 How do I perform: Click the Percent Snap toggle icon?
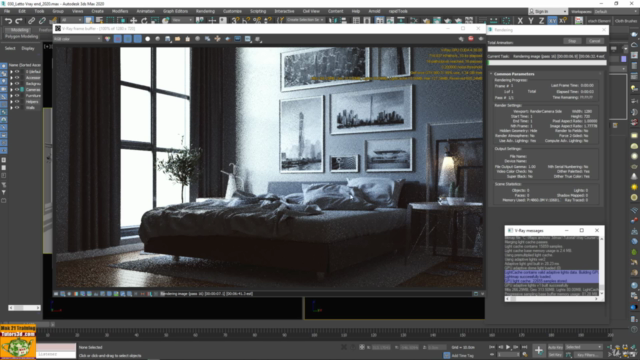[257, 20]
